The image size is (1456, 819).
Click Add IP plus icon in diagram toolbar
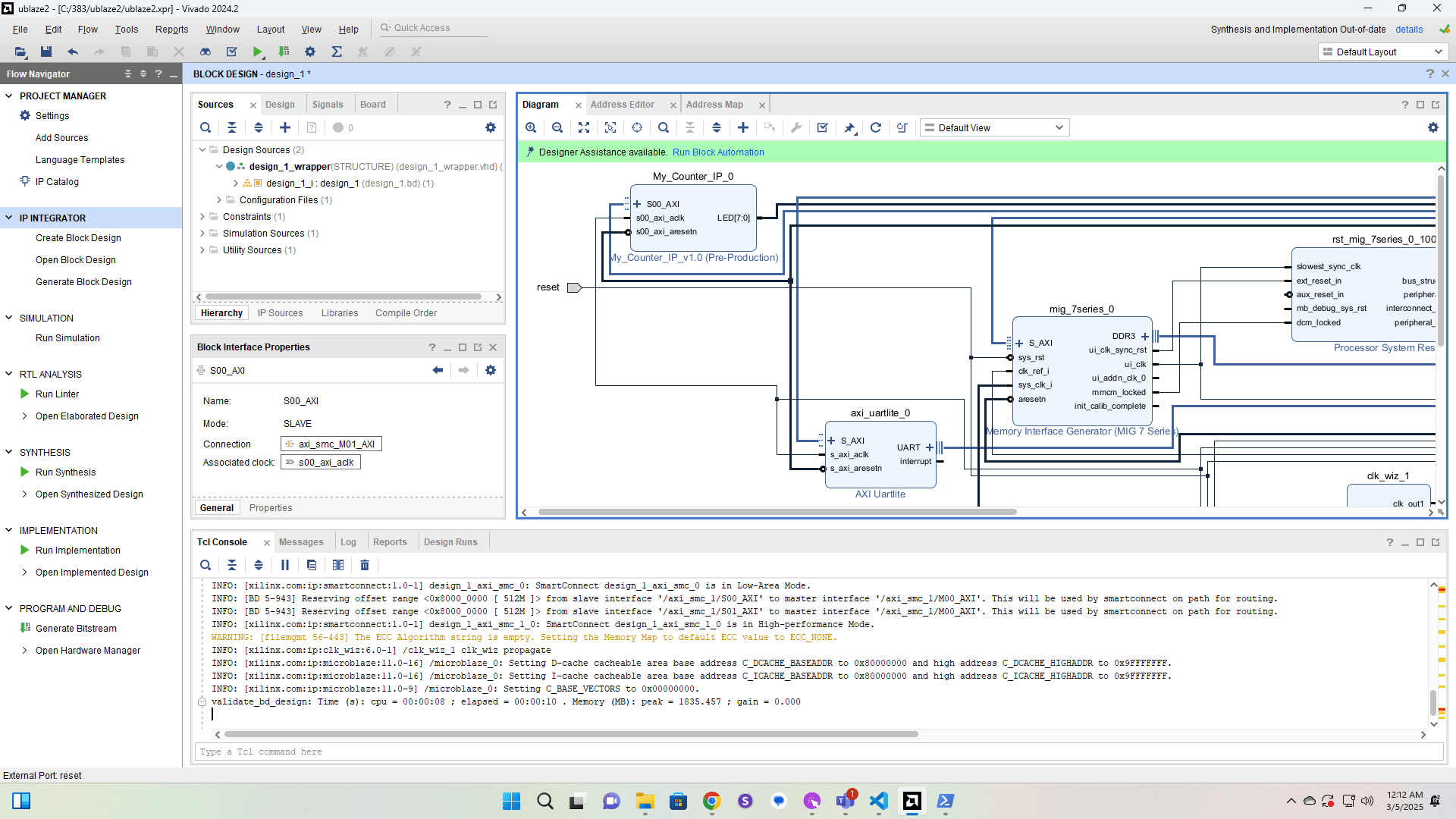(743, 127)
